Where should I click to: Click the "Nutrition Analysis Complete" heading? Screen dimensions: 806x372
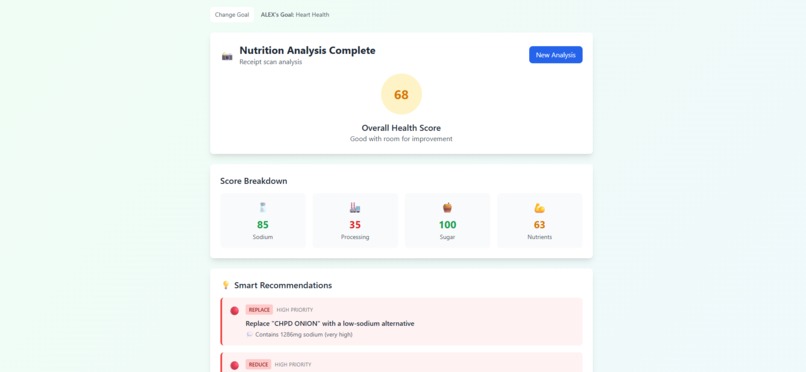[x=307, y=50]
